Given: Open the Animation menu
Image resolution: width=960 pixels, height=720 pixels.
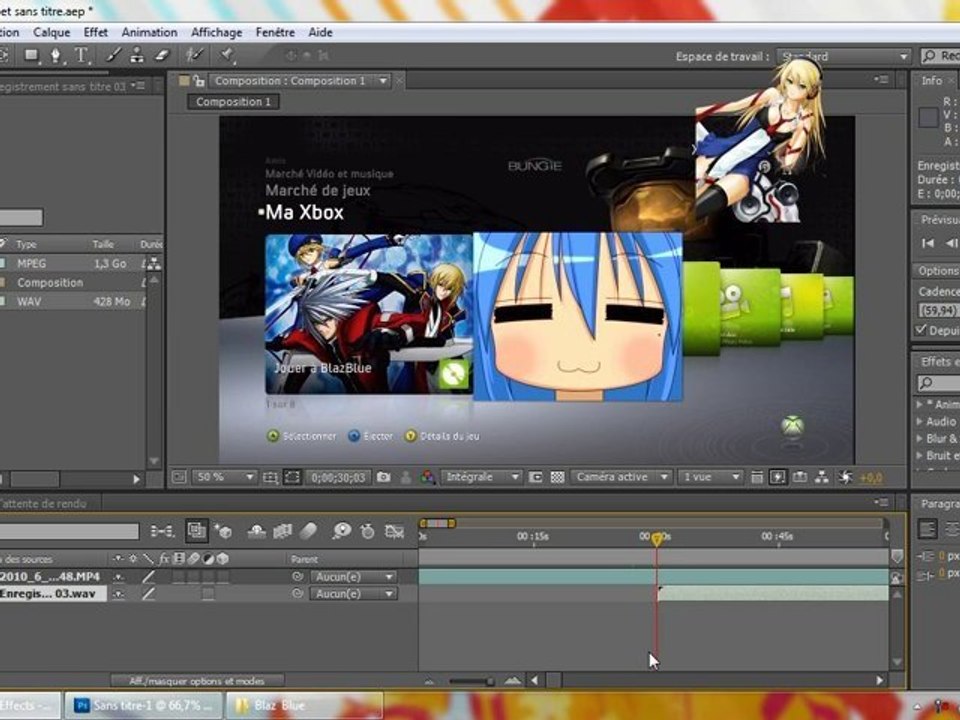Looking at the screenshot, I should tap(149, 32).
